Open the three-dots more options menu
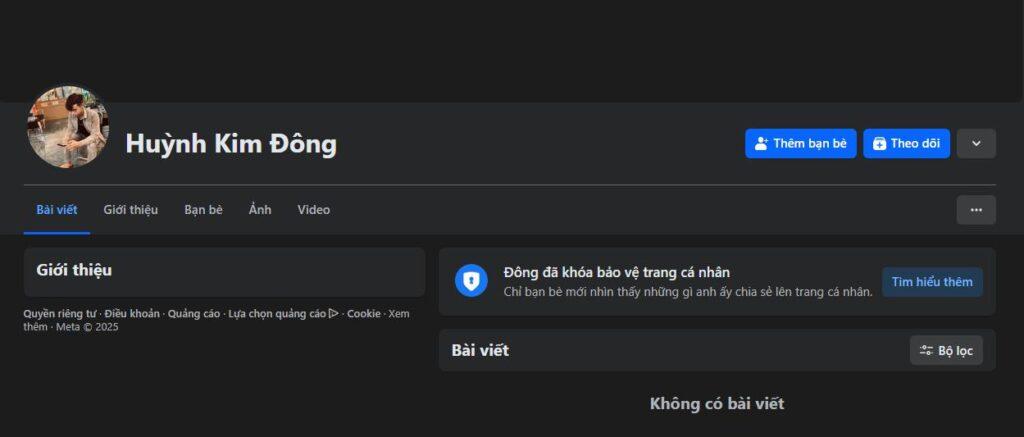1024x437 pixels. point(976,210)
